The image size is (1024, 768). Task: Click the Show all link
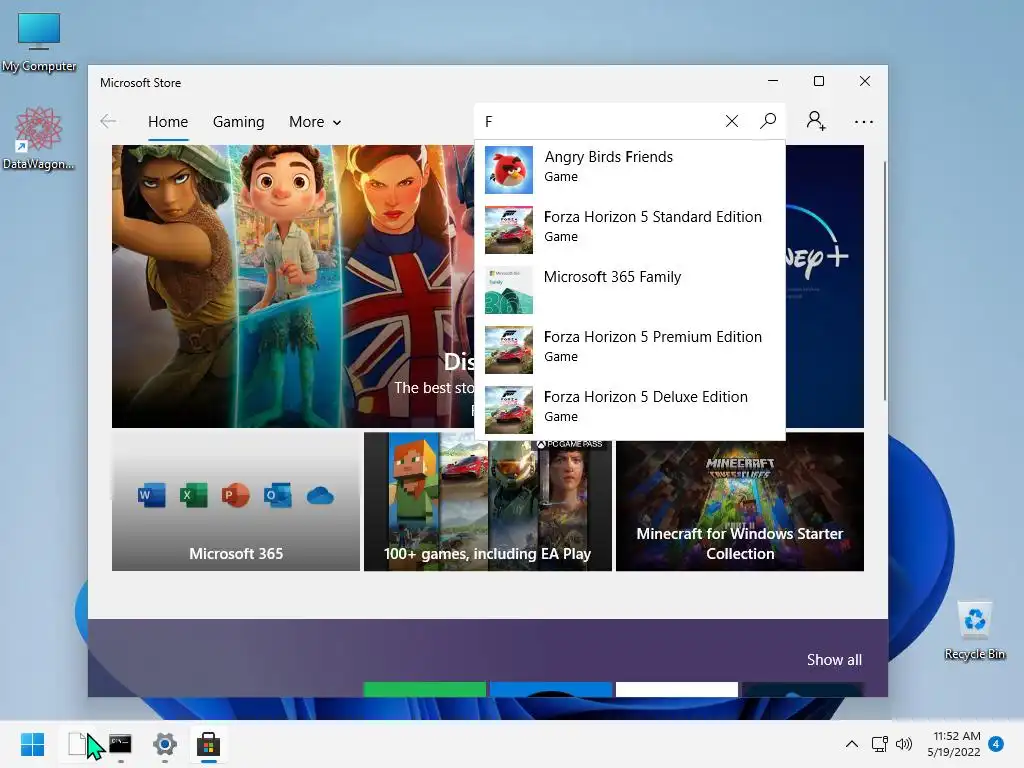834,660
